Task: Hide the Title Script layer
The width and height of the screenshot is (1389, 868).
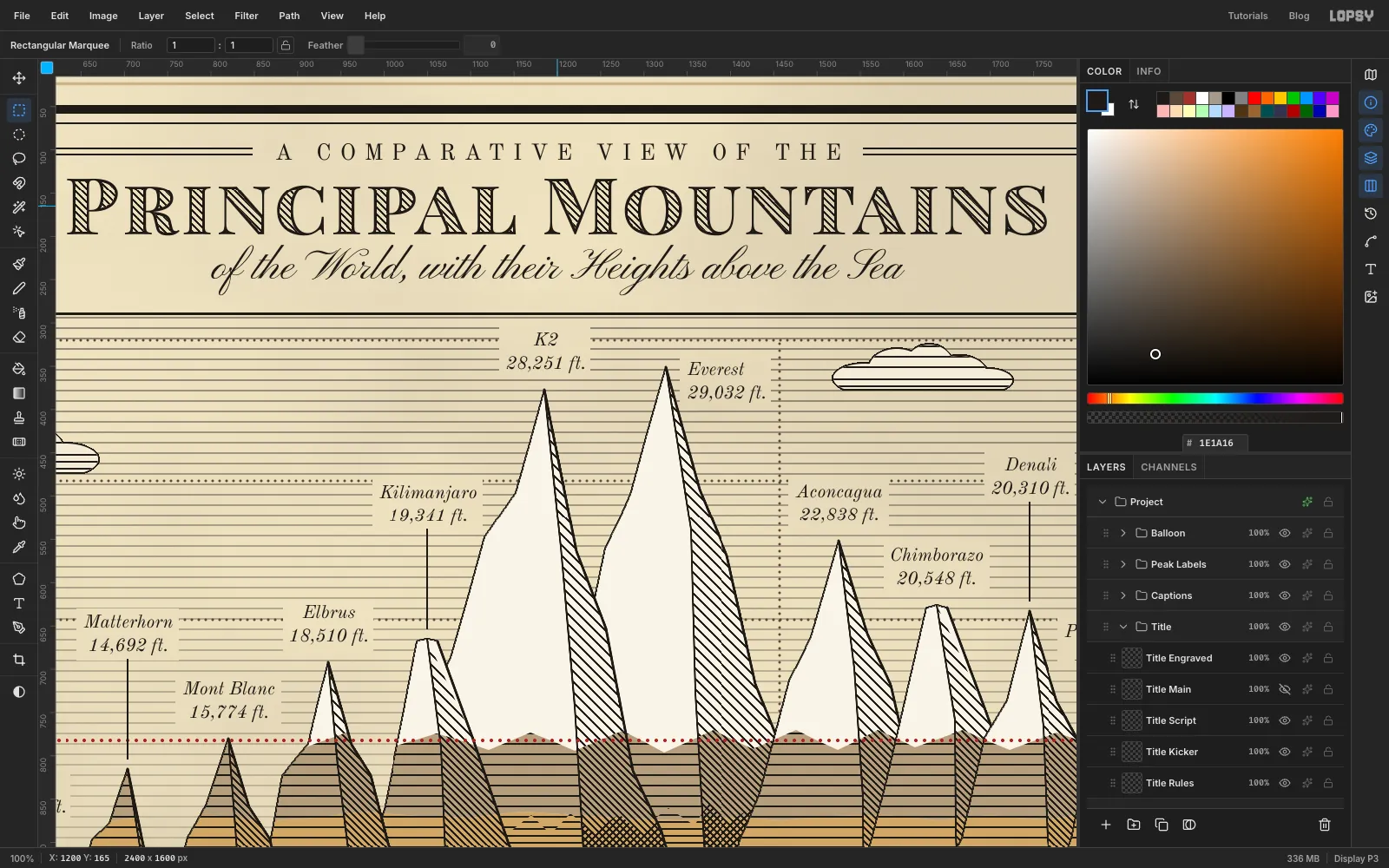Action: coord(1285,720)
